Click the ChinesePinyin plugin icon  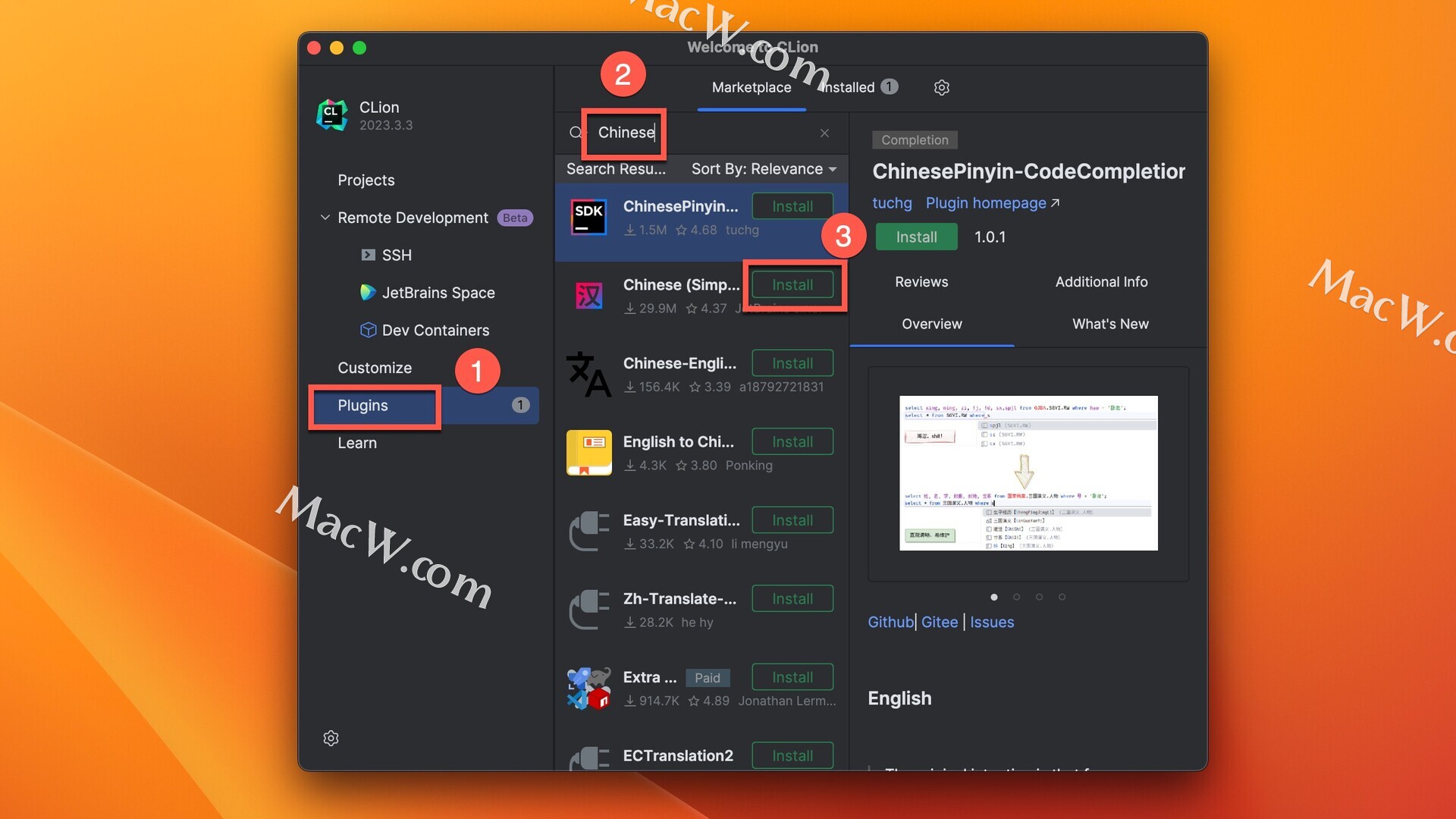point(588,215)
